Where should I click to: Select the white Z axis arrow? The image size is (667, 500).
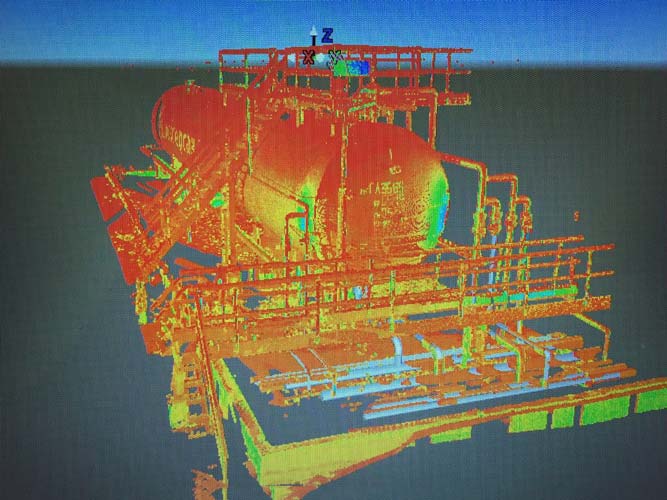[313, 37]
